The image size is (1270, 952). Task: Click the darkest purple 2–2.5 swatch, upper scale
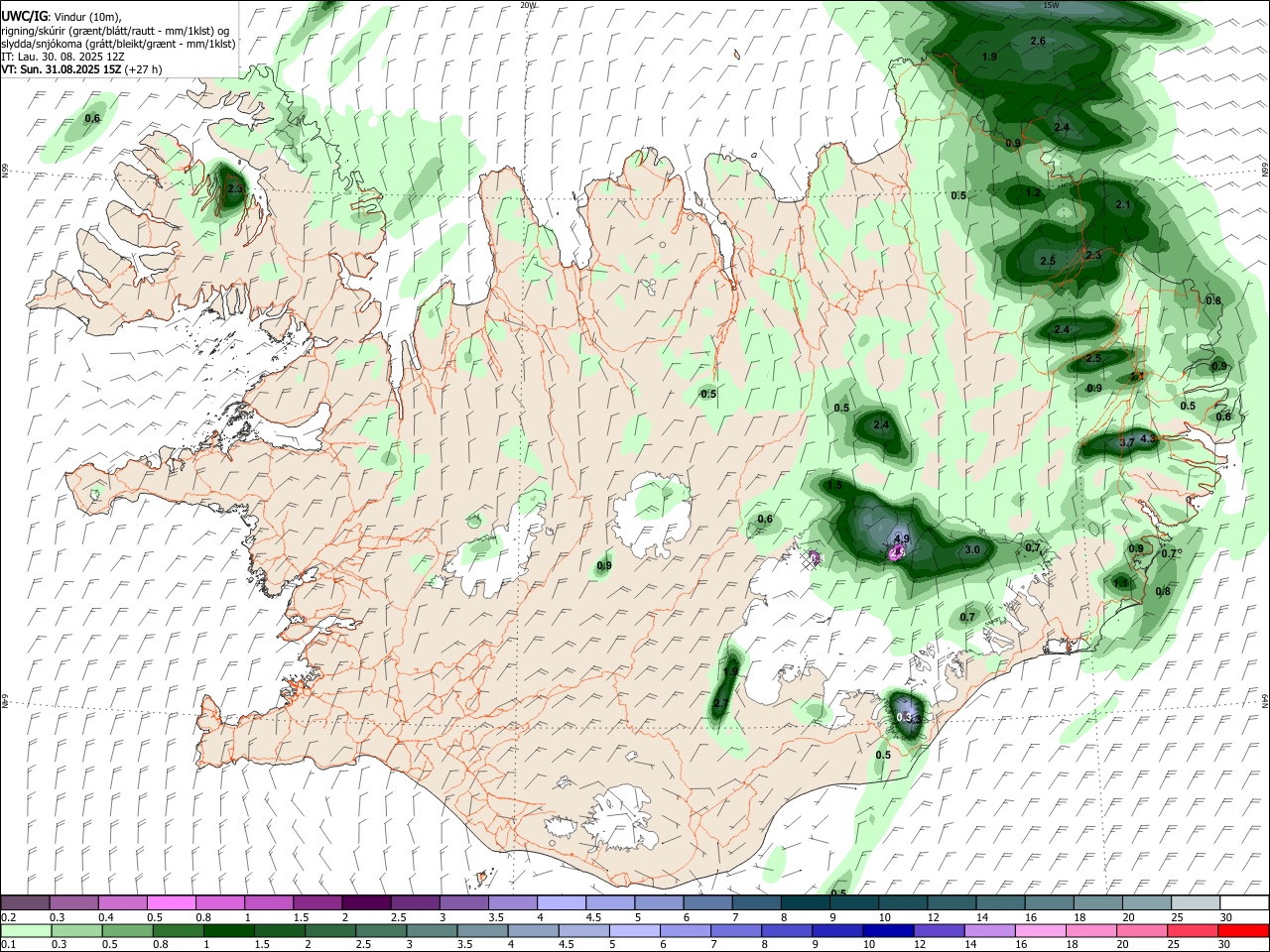tap(365, 902)
